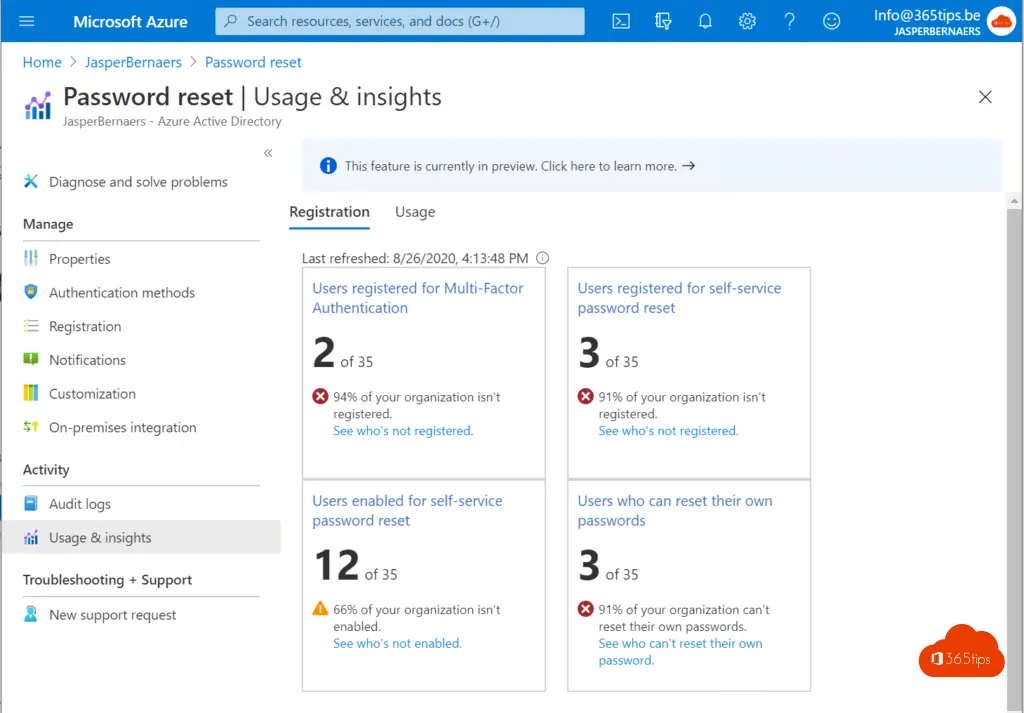1024x713 pixels.
Task: Click the New support request person icon
Action: [31, 614]
